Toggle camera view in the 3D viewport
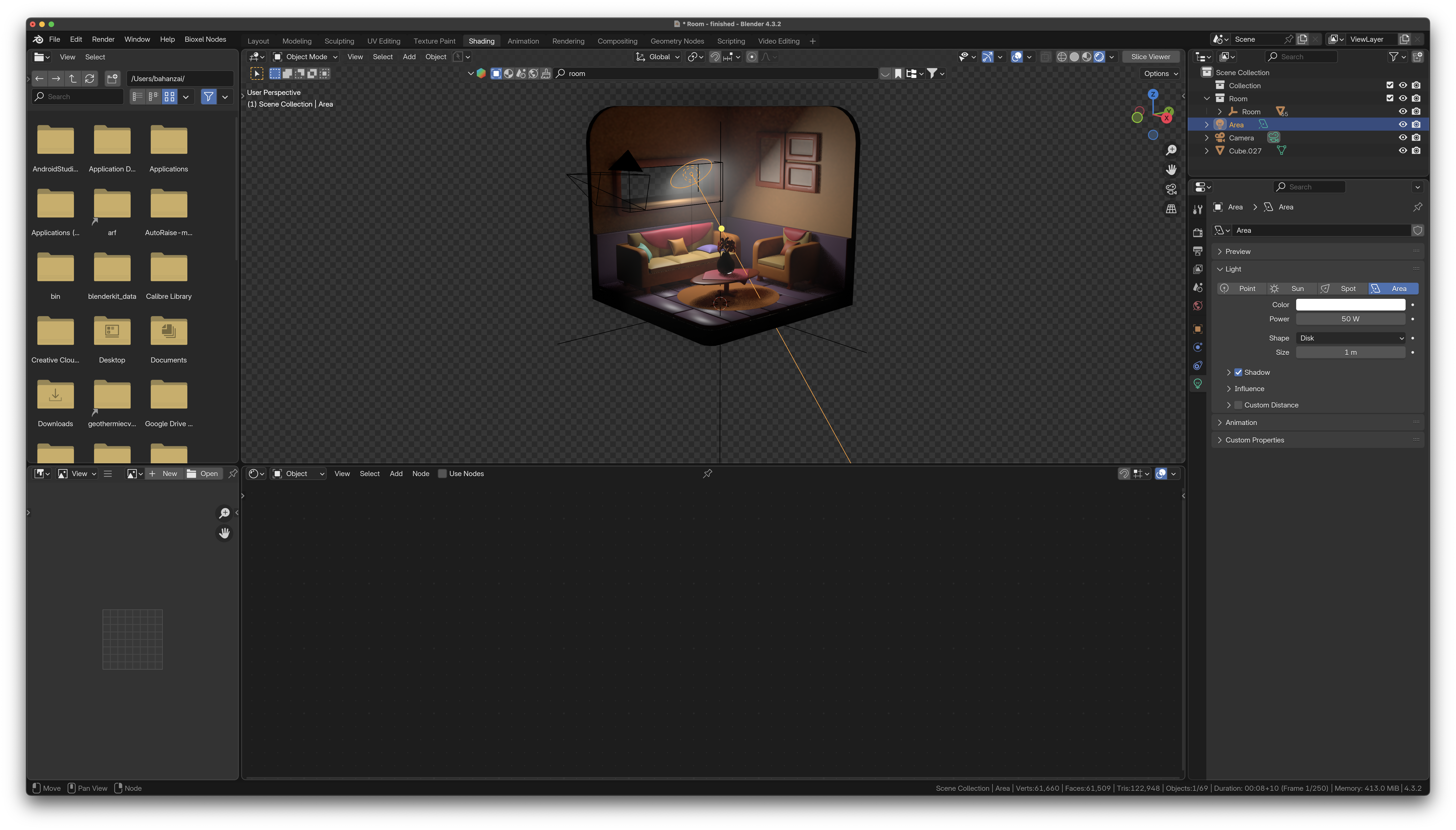This screenshot has height=830, width=1456. (x=1171, y=189)
